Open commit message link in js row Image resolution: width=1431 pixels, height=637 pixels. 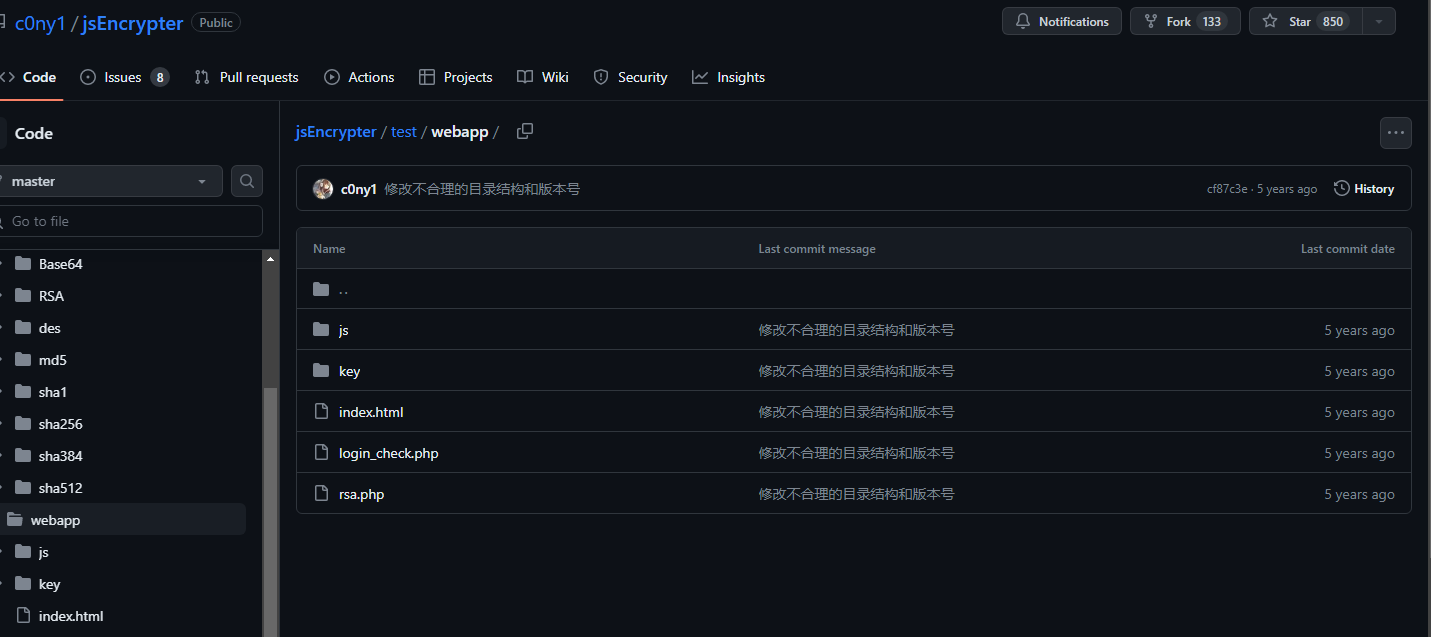point(856,330)
